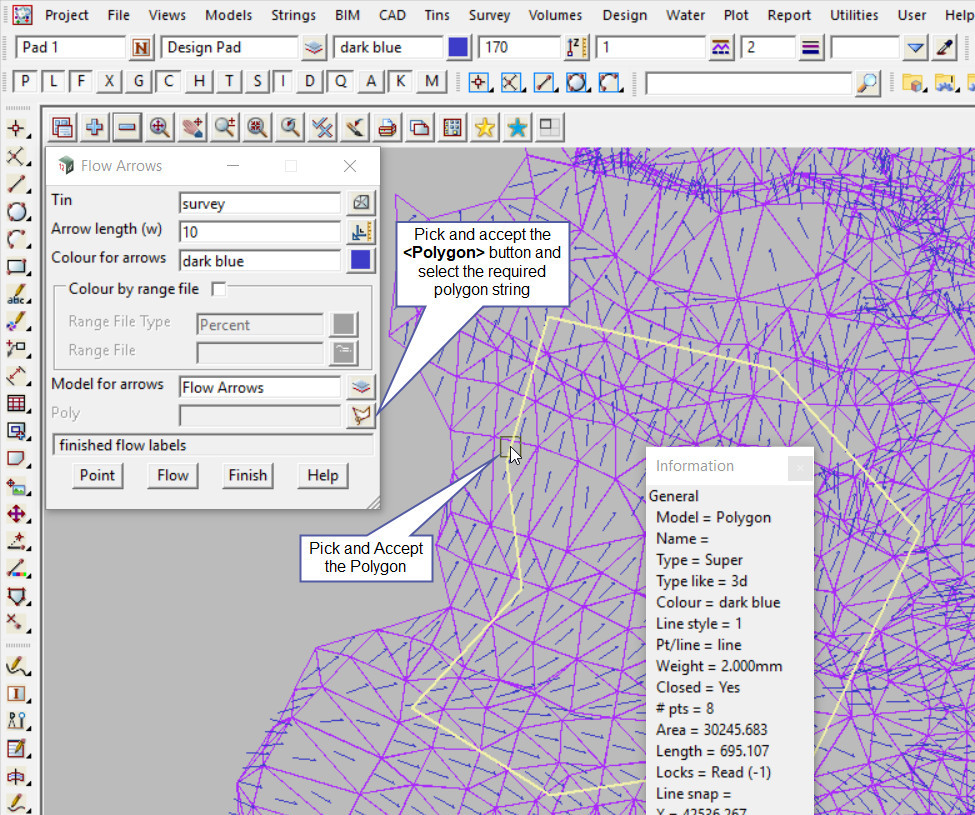
Task: Open the blue dropdown arrow in top toolbar
Action: point(915,47)
